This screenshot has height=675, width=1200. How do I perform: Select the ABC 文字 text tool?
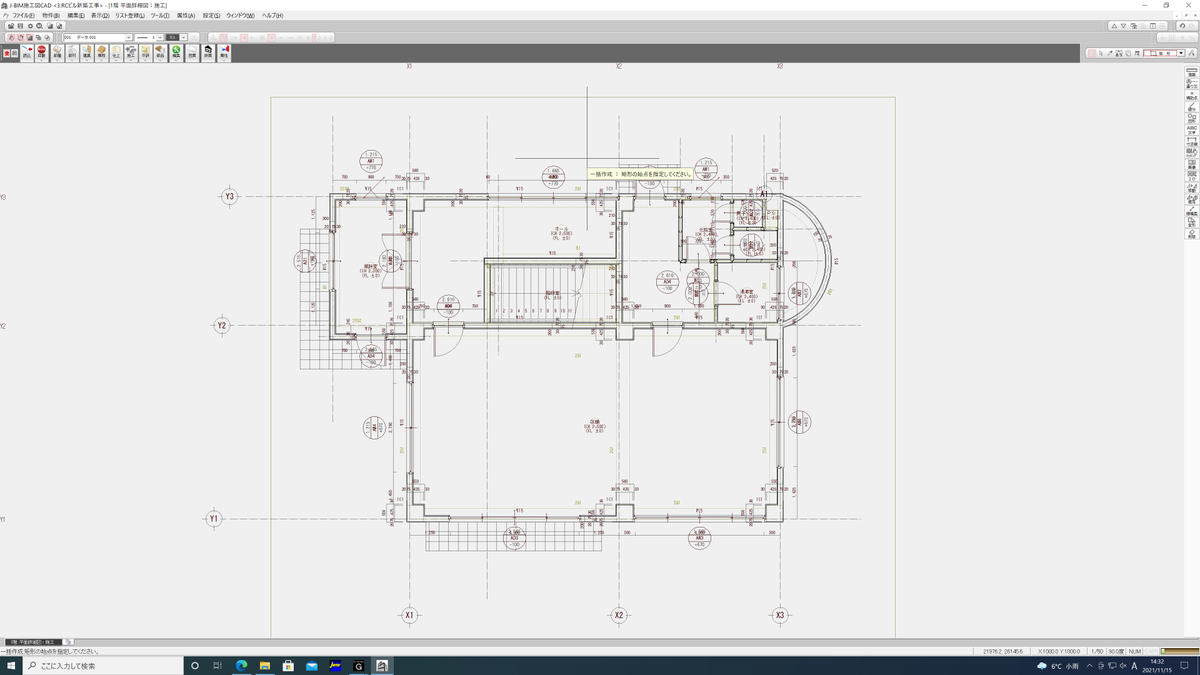tap(1192, 129)
